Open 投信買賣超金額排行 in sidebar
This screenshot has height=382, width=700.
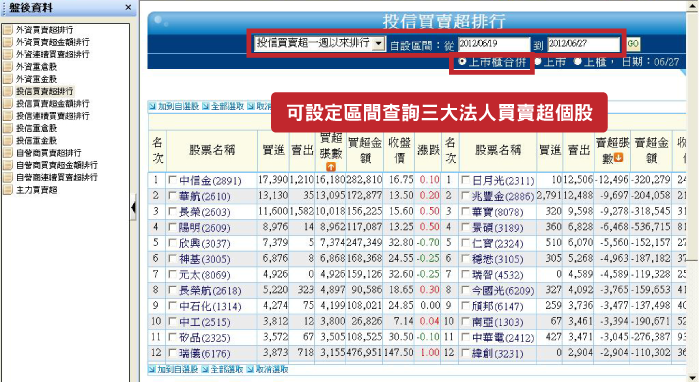[53, 104]
